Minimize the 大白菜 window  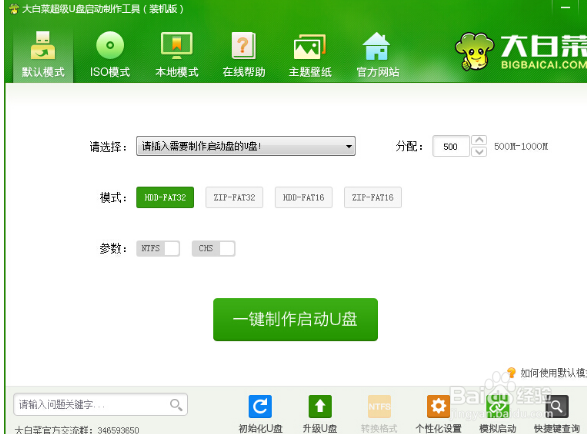tap(565, 7)
